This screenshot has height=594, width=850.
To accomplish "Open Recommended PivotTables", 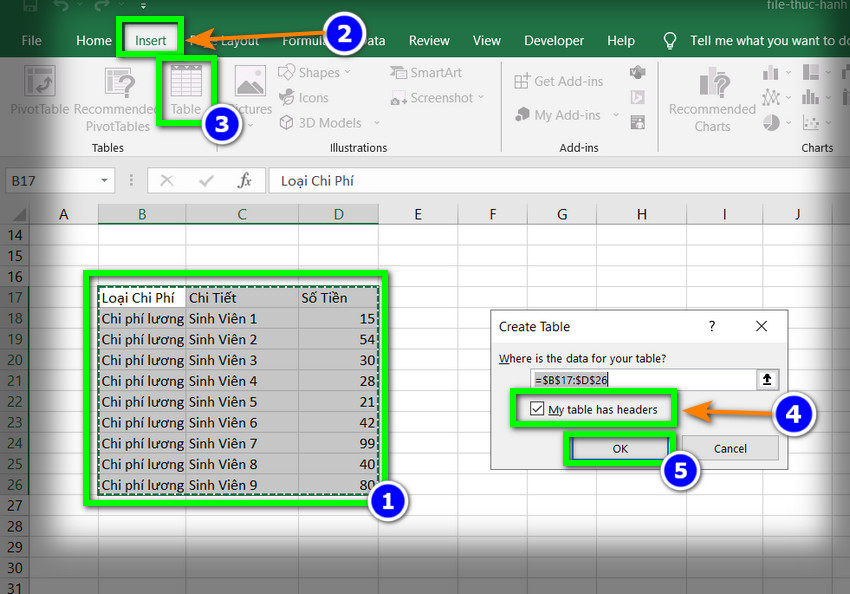I will [x=119, y=99].
